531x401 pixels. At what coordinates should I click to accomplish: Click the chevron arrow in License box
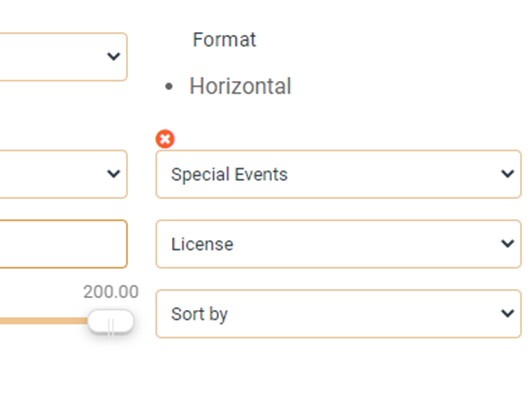click(508, 244)
